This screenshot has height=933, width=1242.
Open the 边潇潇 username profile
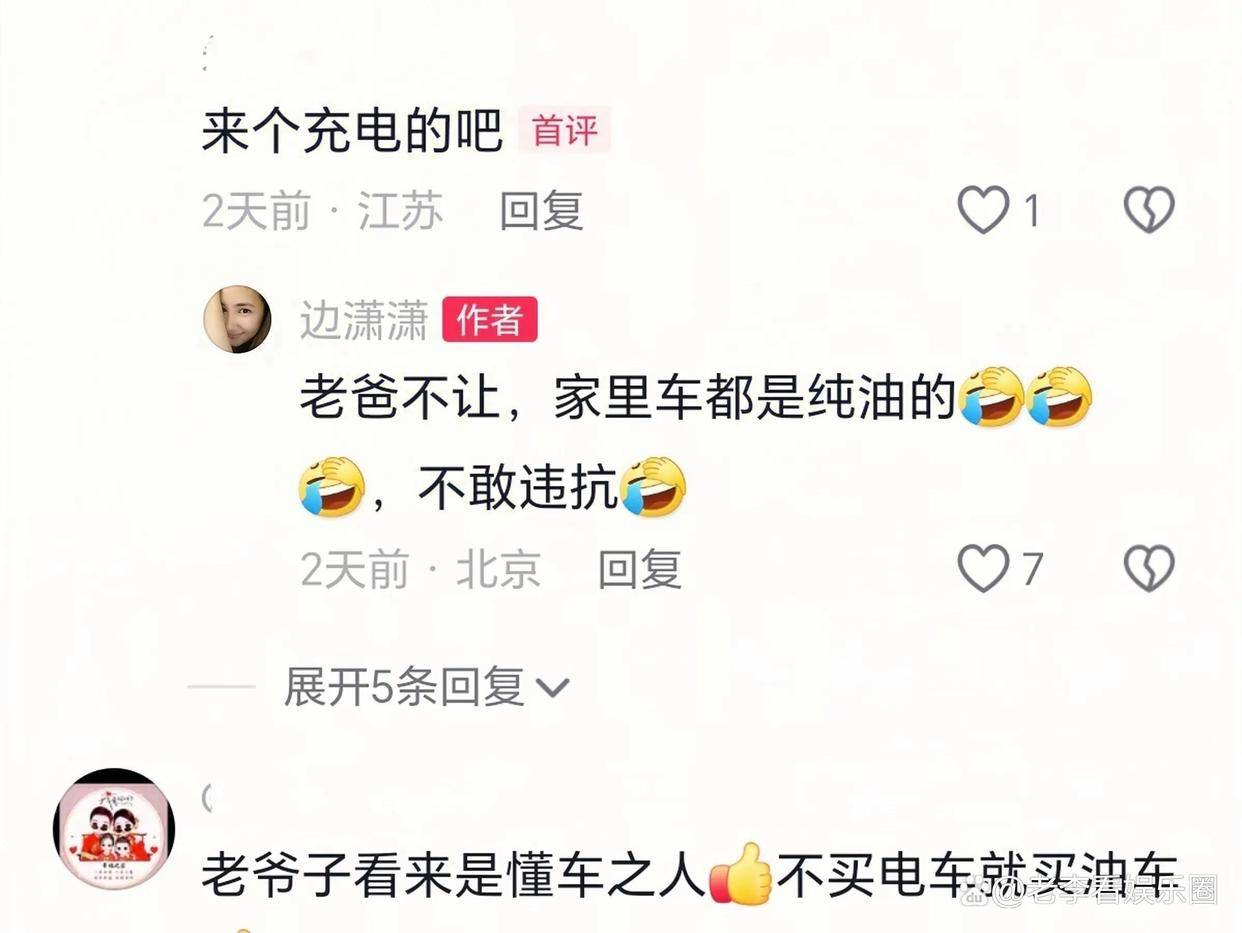[364, 320]
